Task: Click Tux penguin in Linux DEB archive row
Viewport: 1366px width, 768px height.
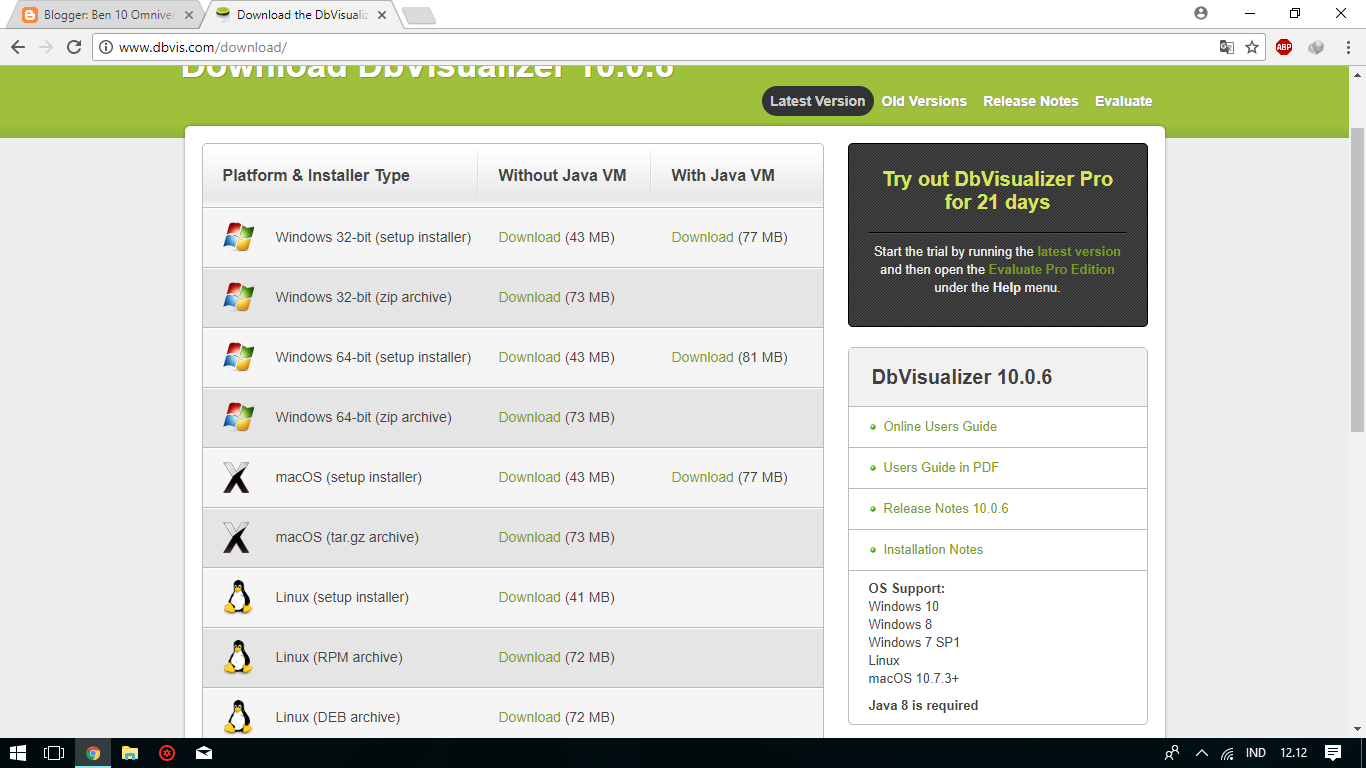Action: pyautogui.click(x=237, y=717)
